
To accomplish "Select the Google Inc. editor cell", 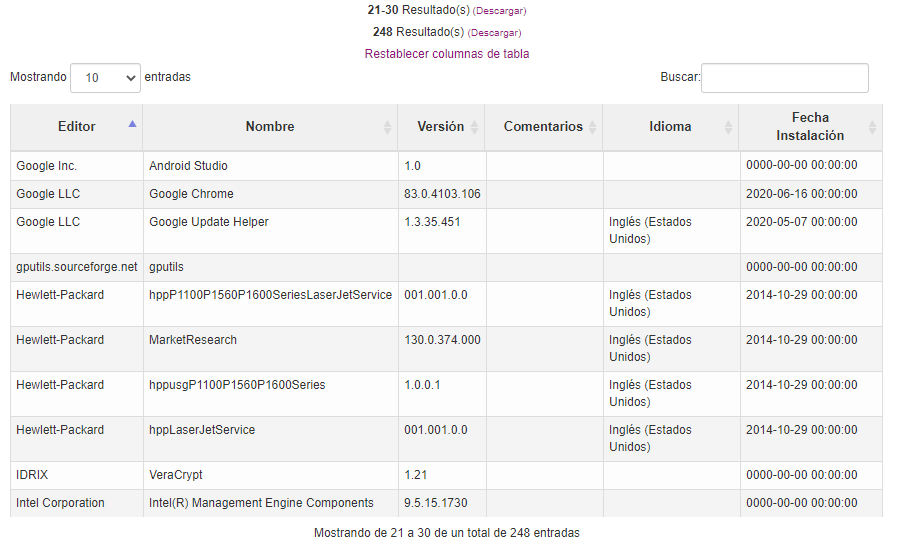I will click(x=77, y=166).
